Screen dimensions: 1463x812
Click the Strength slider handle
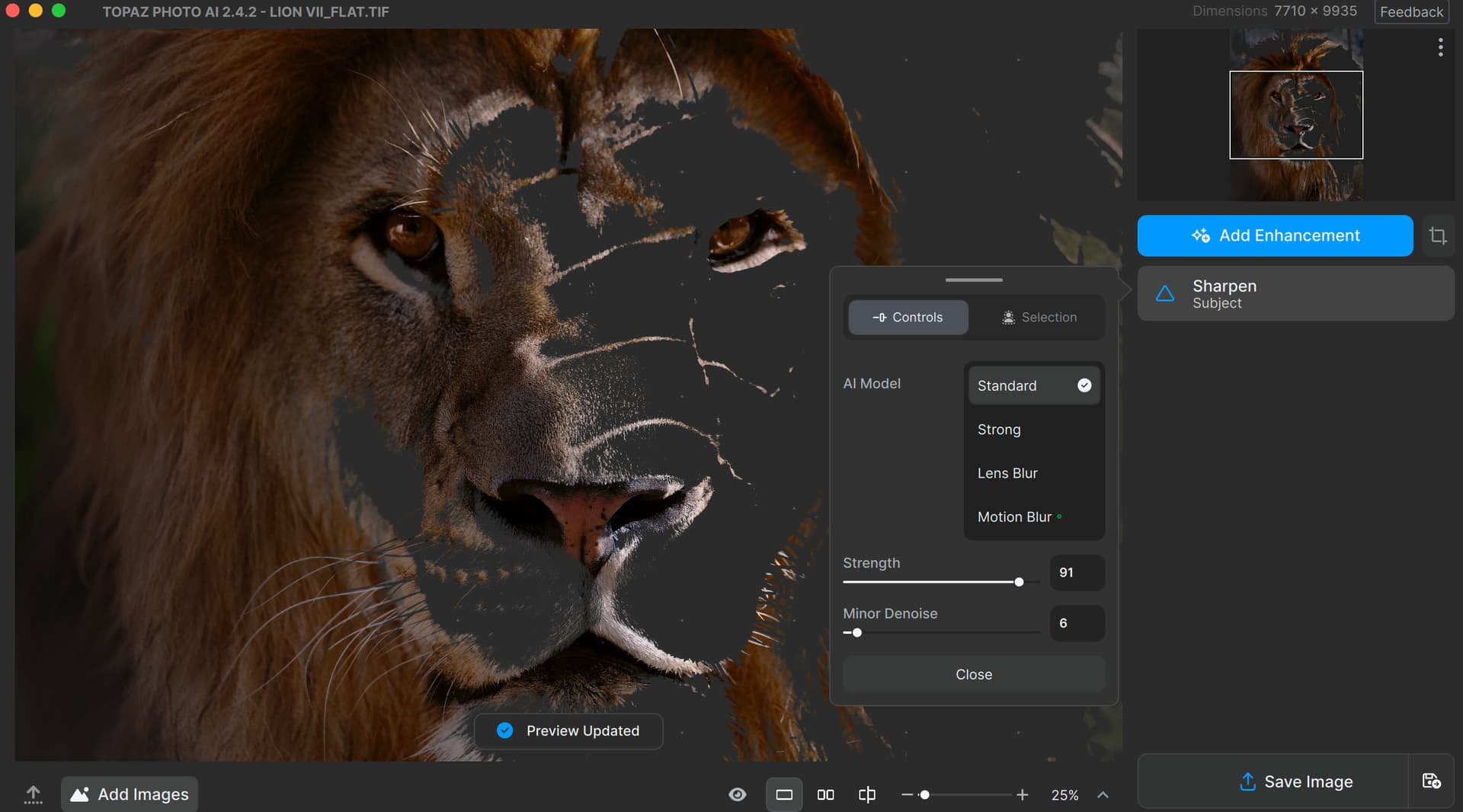pos(1019,582)
